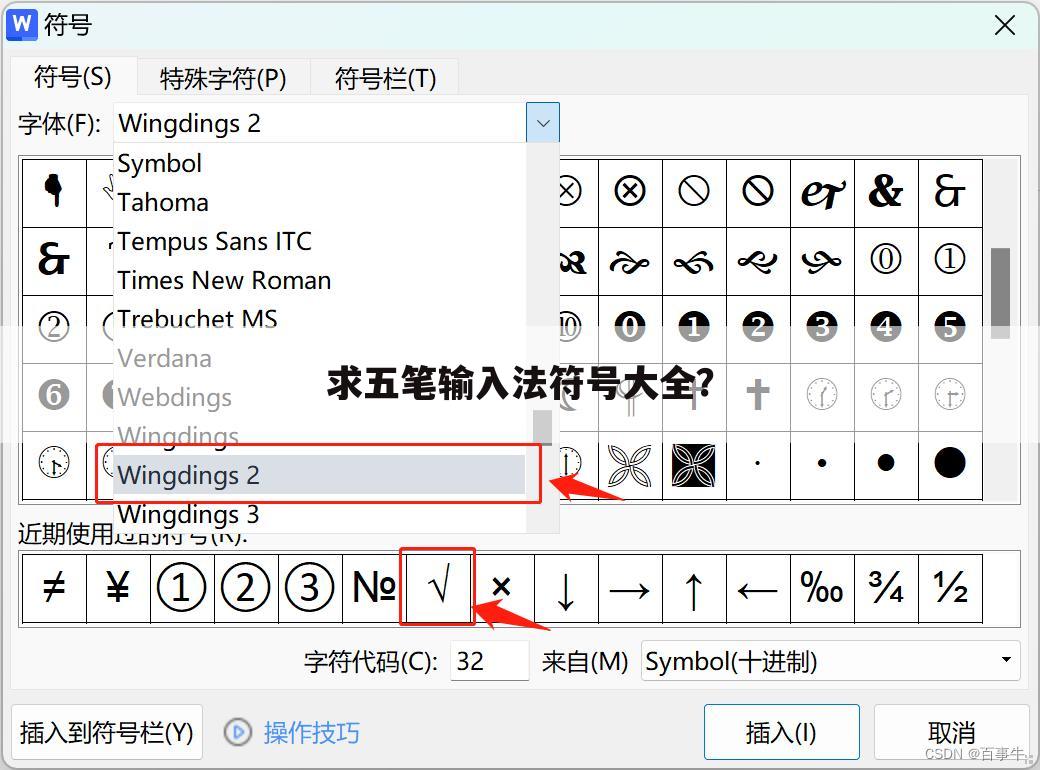Click the slashed circle ⊘ symbol

click(694, 192)
